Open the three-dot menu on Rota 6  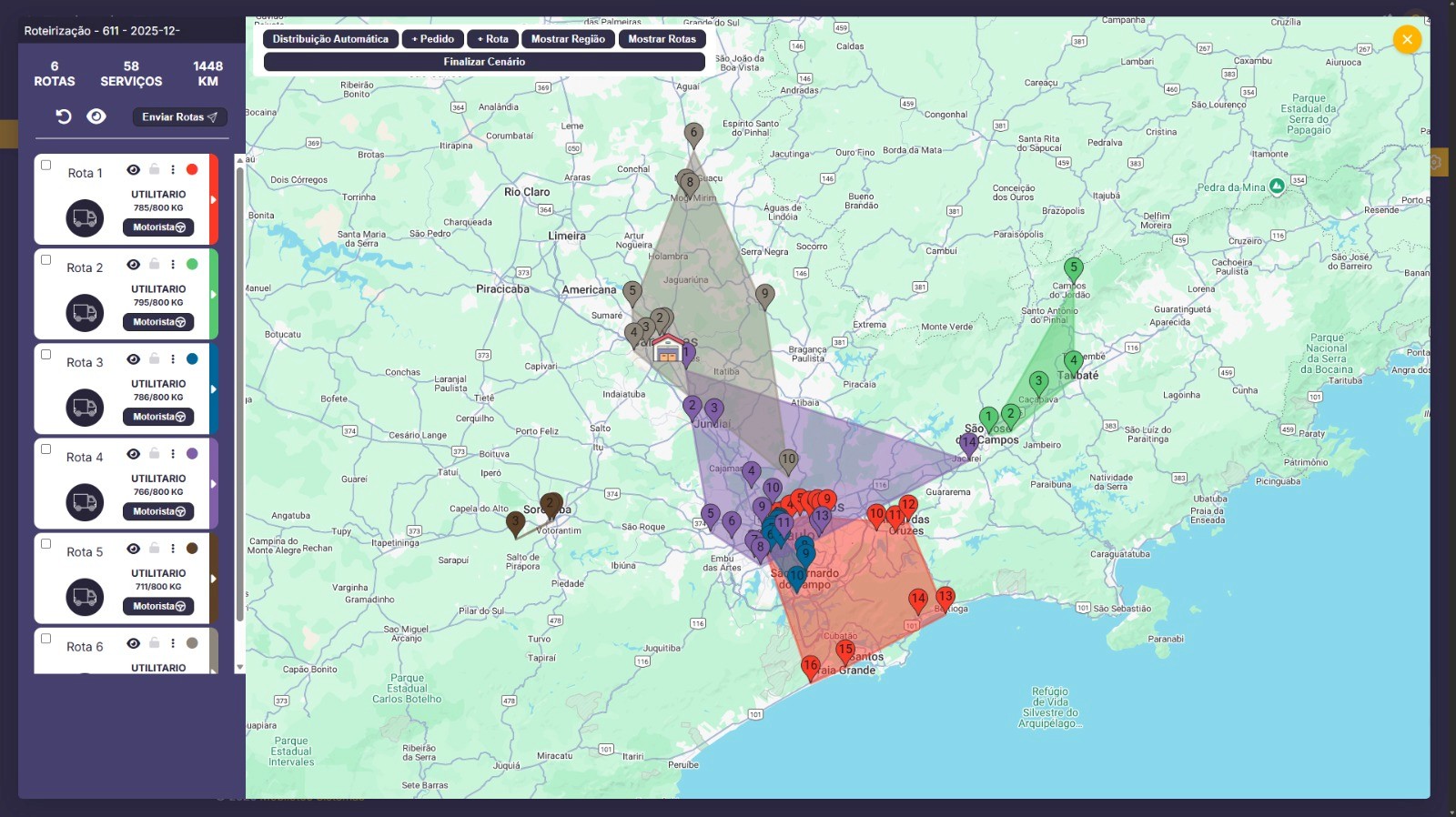point(173,642)
